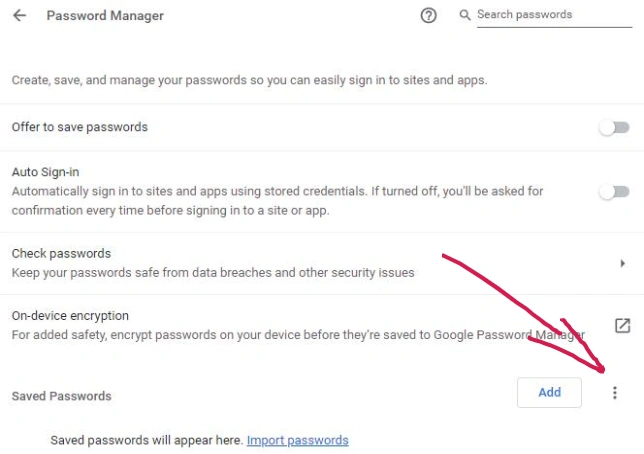Select the Check passwords row title
Viewport: 644px width, 454px height.
[61, 254]
